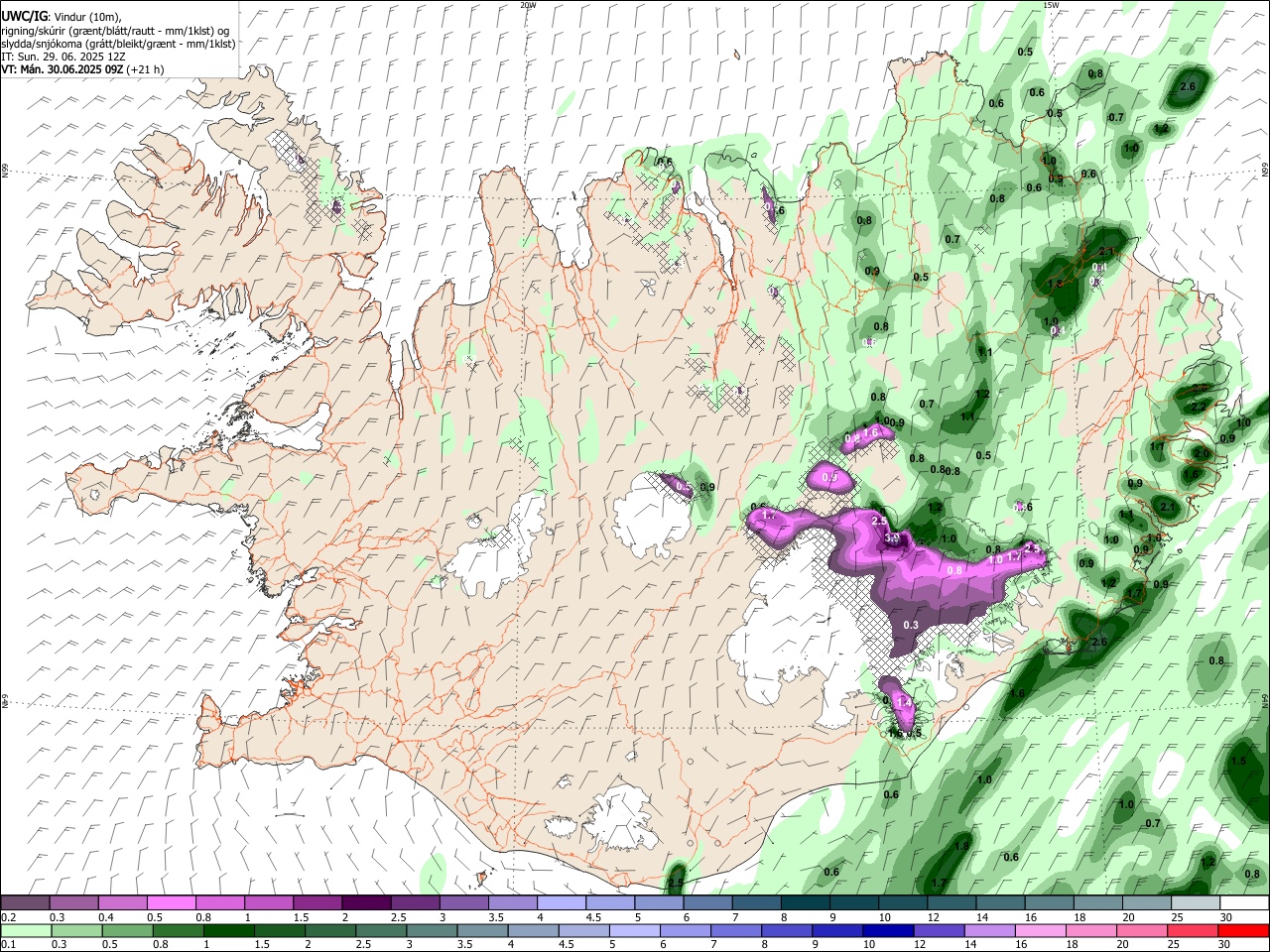This screenshot has height=952, width=1270.
Task: Pick the darkest green swatch starting at 1 in the rain legend
Action: click(x=228, y=930)
